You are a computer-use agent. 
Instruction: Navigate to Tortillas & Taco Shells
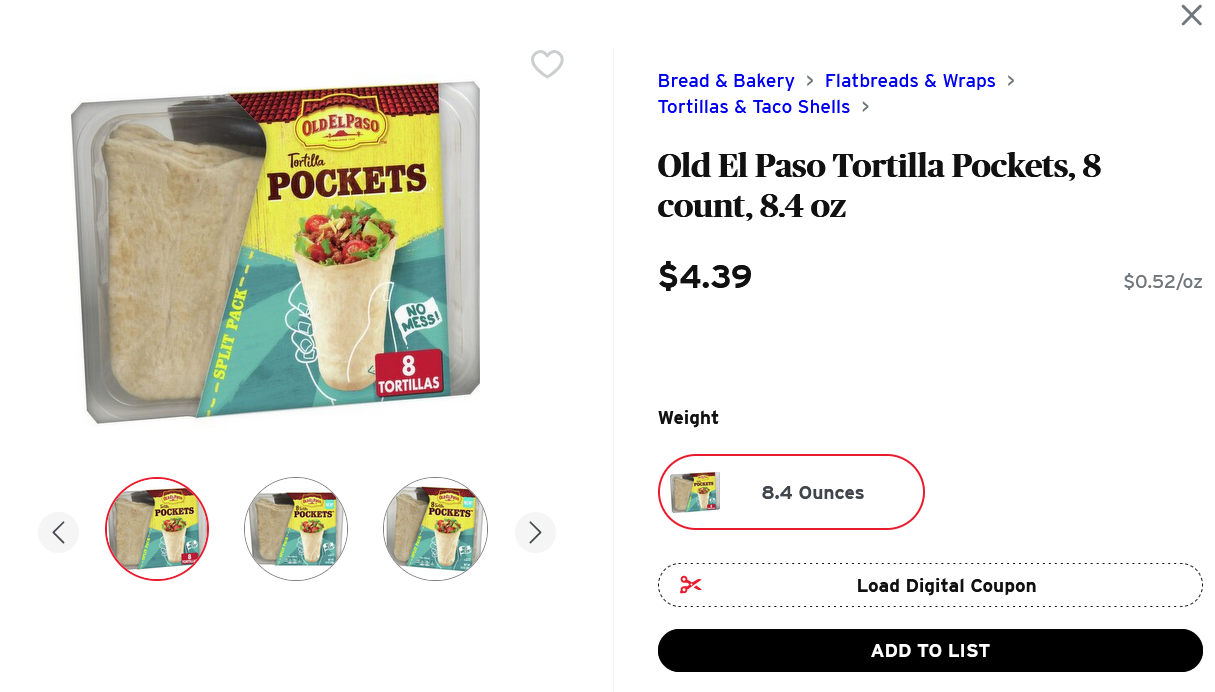pos(754,107)
